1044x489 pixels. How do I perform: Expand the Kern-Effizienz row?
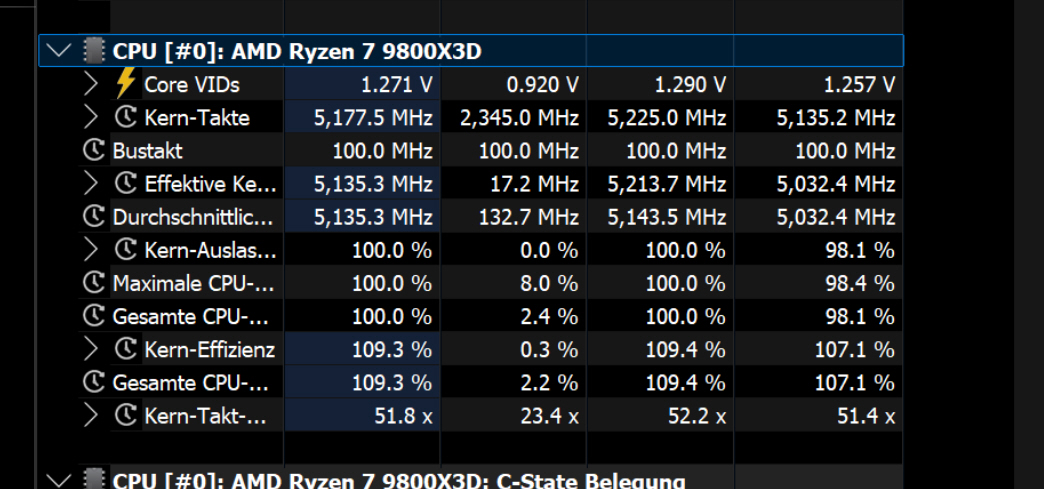(91, 349)
